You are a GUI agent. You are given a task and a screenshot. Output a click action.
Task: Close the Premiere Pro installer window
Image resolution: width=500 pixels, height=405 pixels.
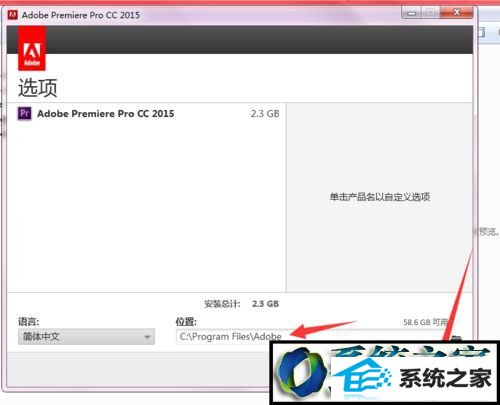pos(457,13)
